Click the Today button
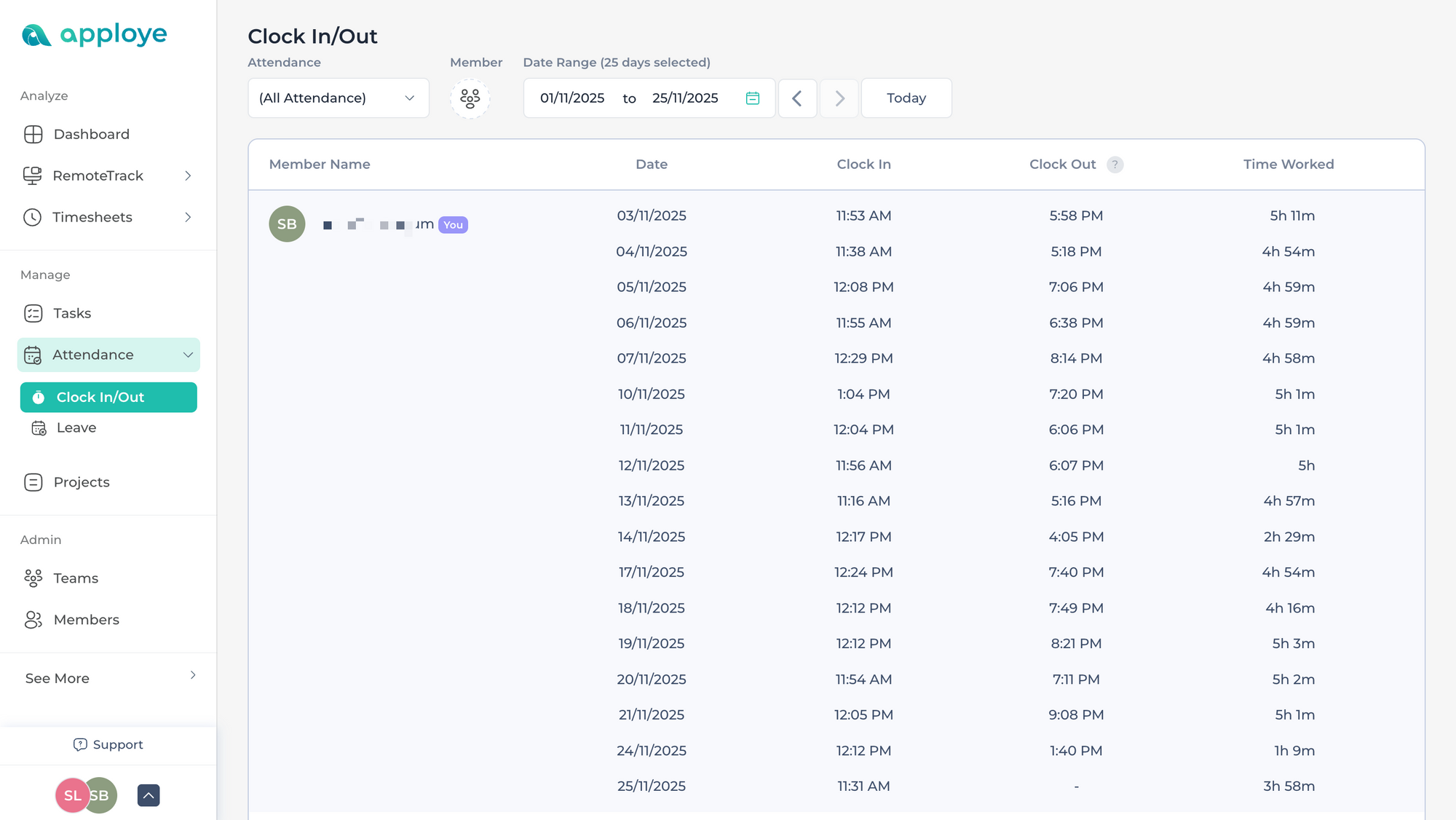1456x820 pixels. click(906, 98)
